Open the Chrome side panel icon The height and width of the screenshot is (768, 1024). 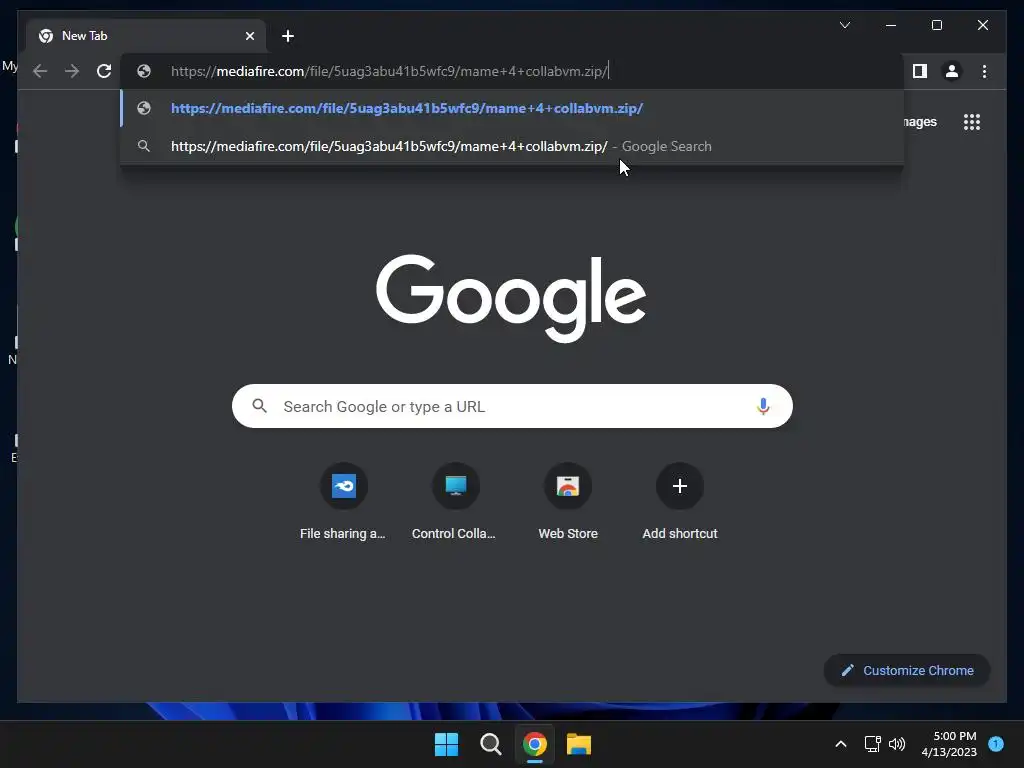coord(920,71)
